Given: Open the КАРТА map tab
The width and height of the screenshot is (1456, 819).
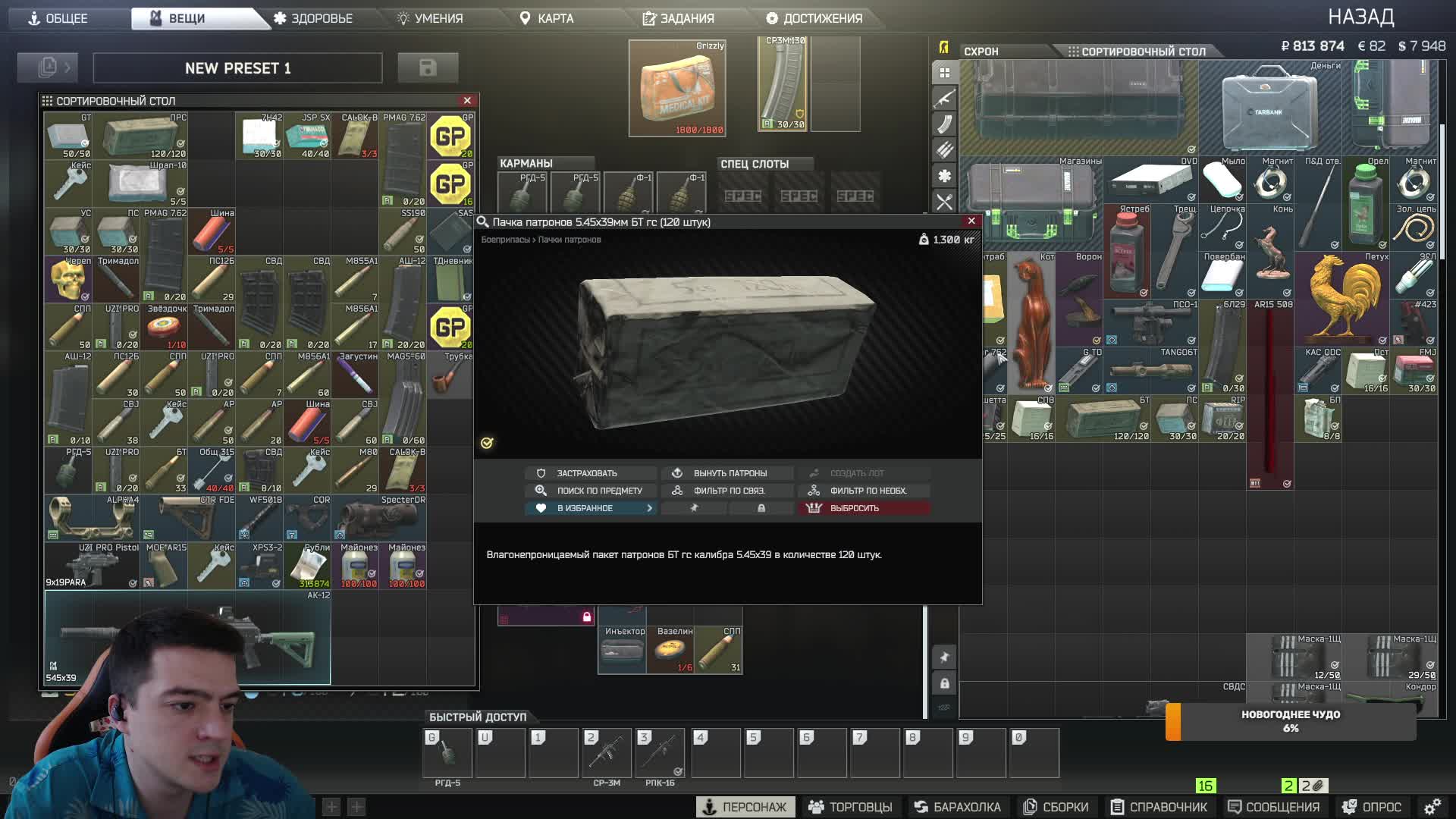Looking at the screenshot, I should tap(547, 18).
